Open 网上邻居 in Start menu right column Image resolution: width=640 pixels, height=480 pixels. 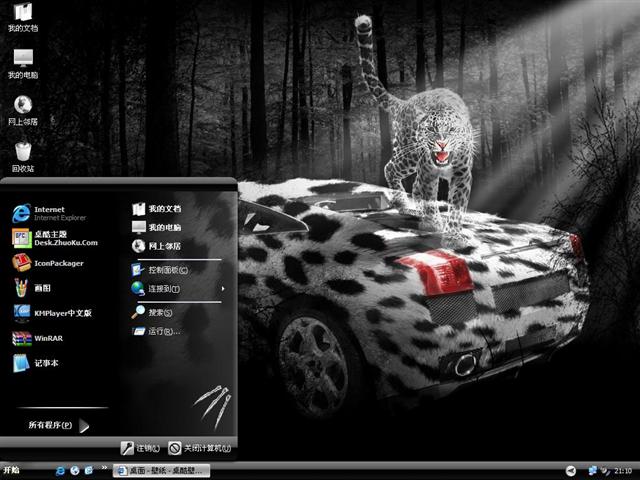pyautogui.click(x=157, y=246)
